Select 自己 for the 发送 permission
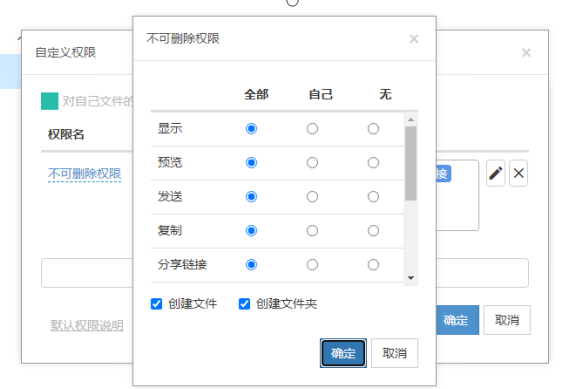 [x=312, y=197]
